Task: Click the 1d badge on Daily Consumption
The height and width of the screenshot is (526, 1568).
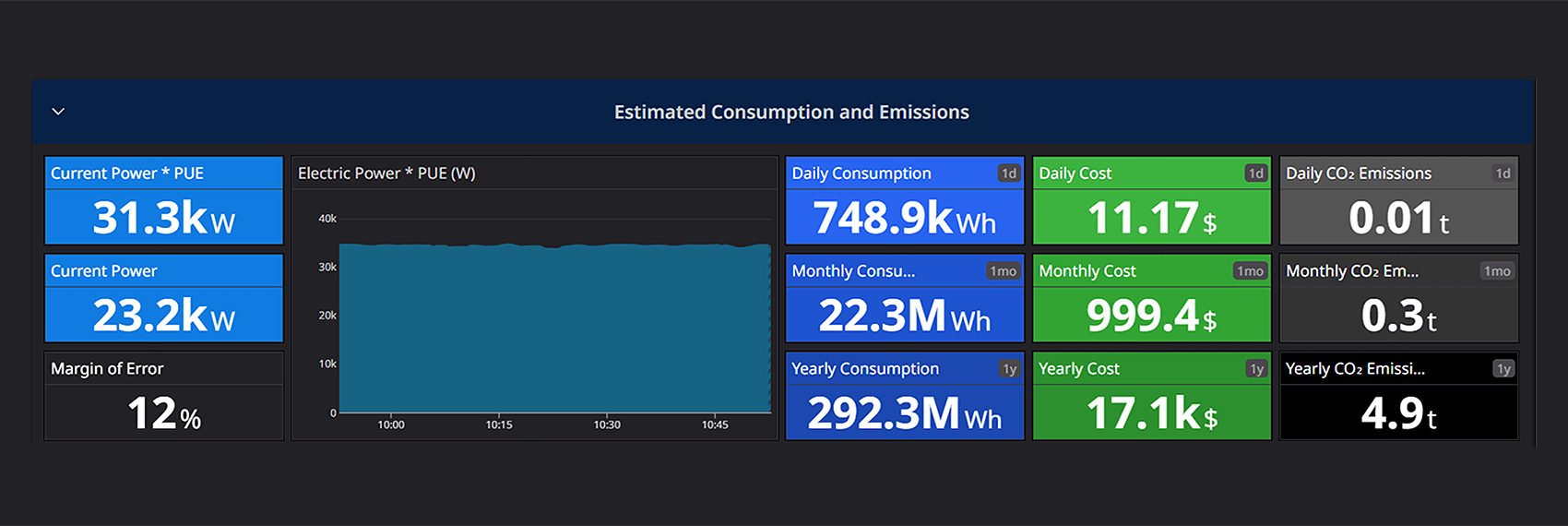Action: 1009,173
